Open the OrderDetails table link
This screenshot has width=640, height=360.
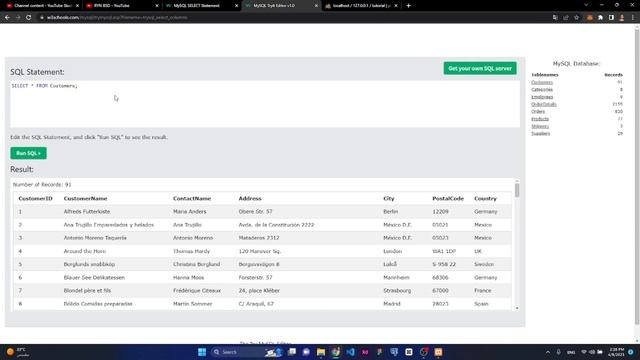(544, 104)
